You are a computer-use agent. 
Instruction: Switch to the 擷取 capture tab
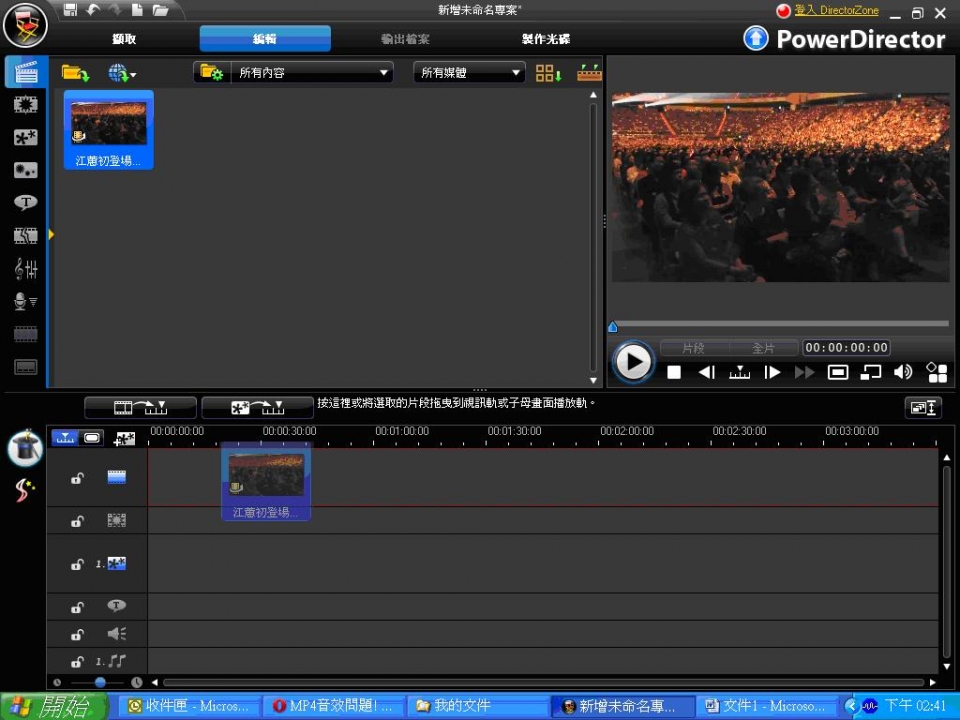point(124,39)
